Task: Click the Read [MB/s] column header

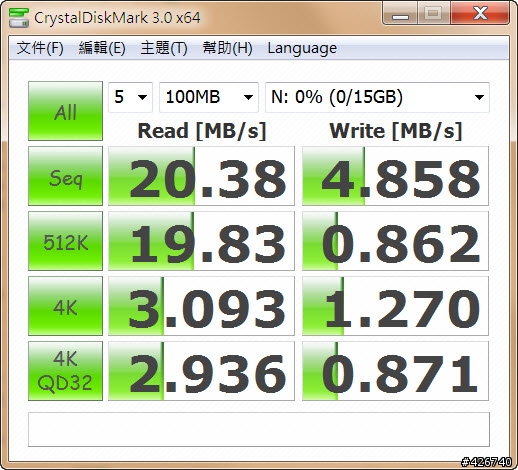Action: point(202,131)
